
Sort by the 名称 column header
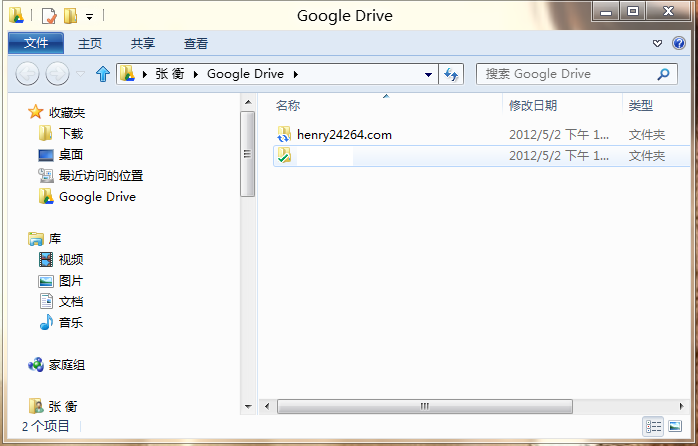(x=288, y=105)
